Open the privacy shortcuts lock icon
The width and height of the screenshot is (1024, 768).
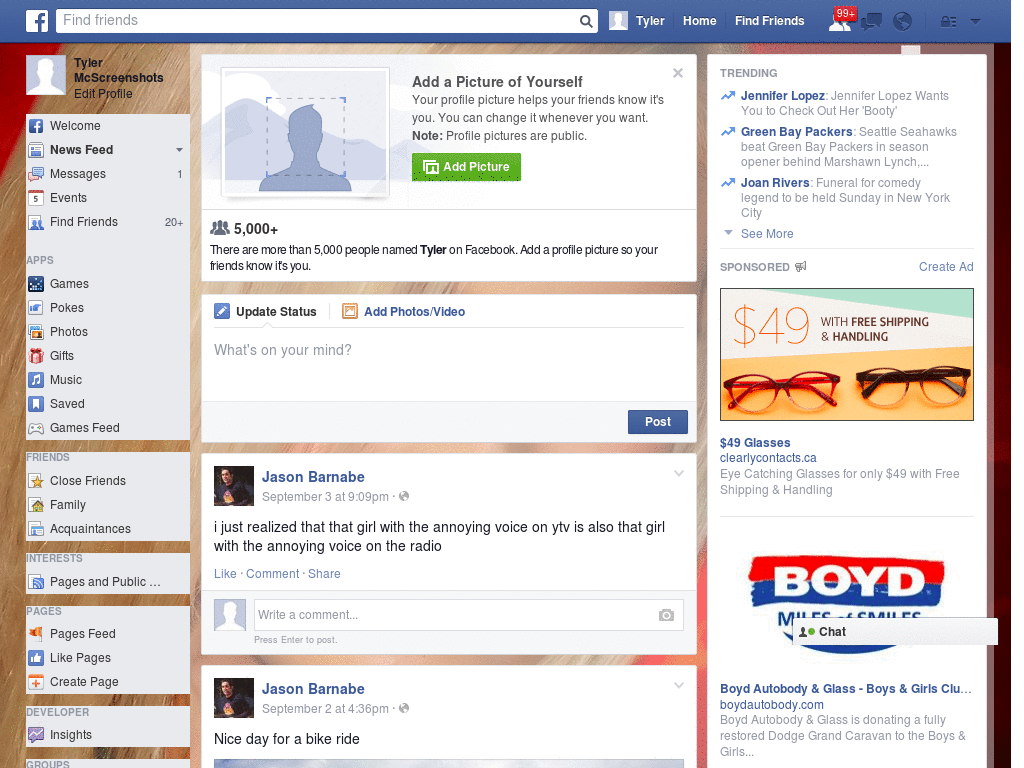tap(948, 22)
